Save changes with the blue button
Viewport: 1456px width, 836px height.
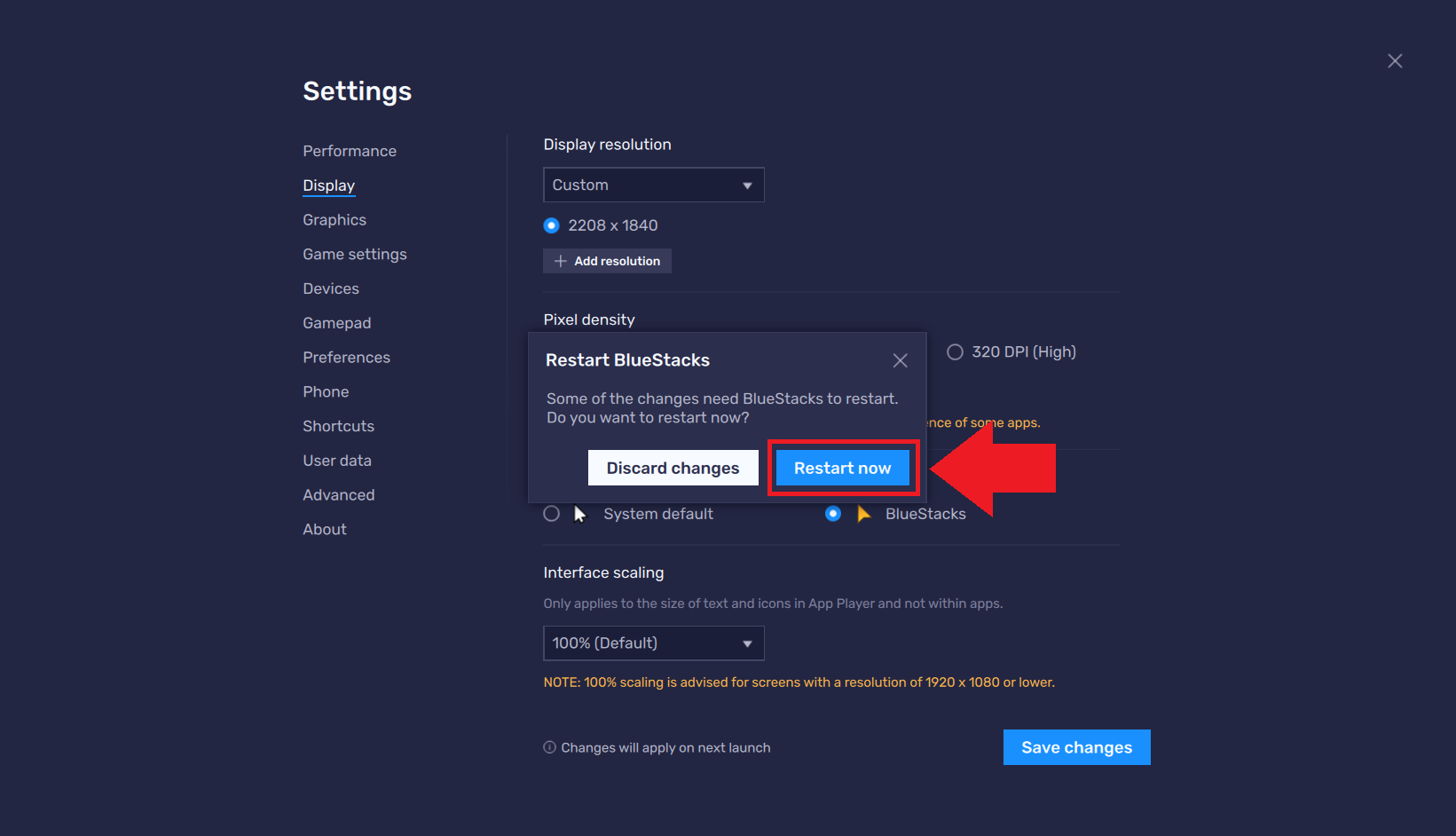[1076, 746]
